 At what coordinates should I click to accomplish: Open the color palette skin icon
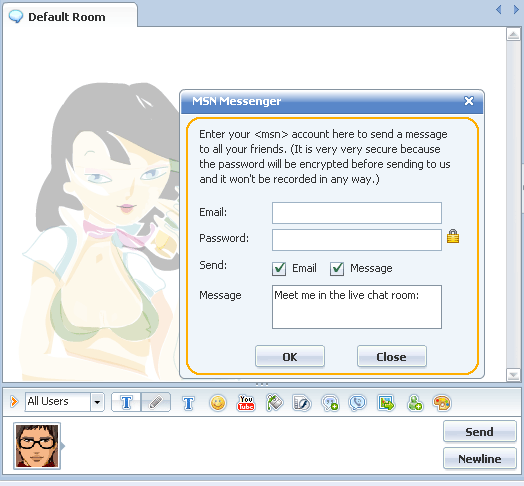coord(442,402)
